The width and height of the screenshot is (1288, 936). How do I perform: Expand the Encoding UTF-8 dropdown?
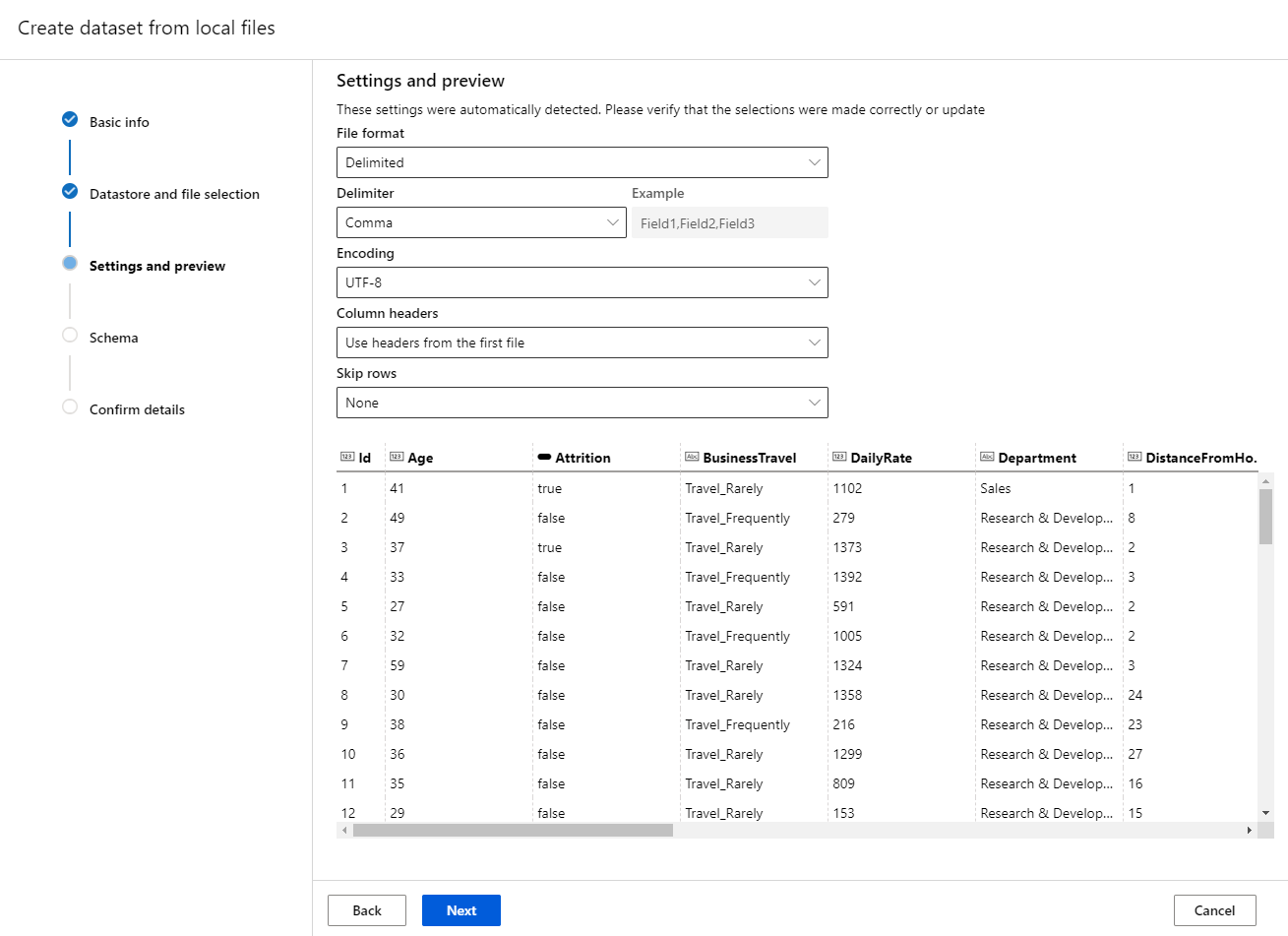[x=583, y=282]
